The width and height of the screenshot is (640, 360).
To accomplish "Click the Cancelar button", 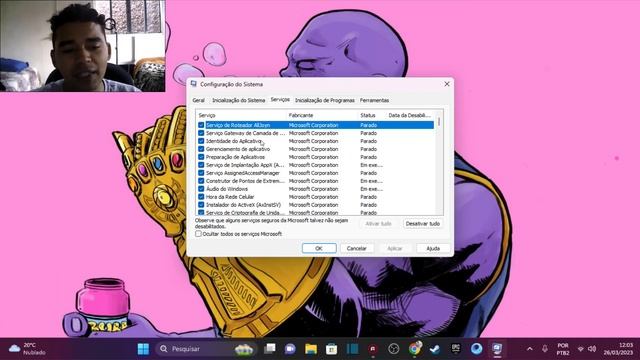I will [x=356, y=248].
